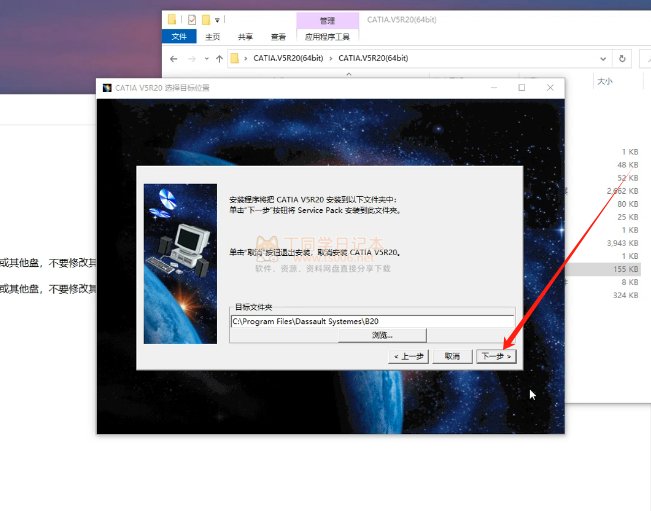The height and width of the screenshot is (511, 651).
Task: Click the Explorer back arrow
Action: (x=173, y=59)
